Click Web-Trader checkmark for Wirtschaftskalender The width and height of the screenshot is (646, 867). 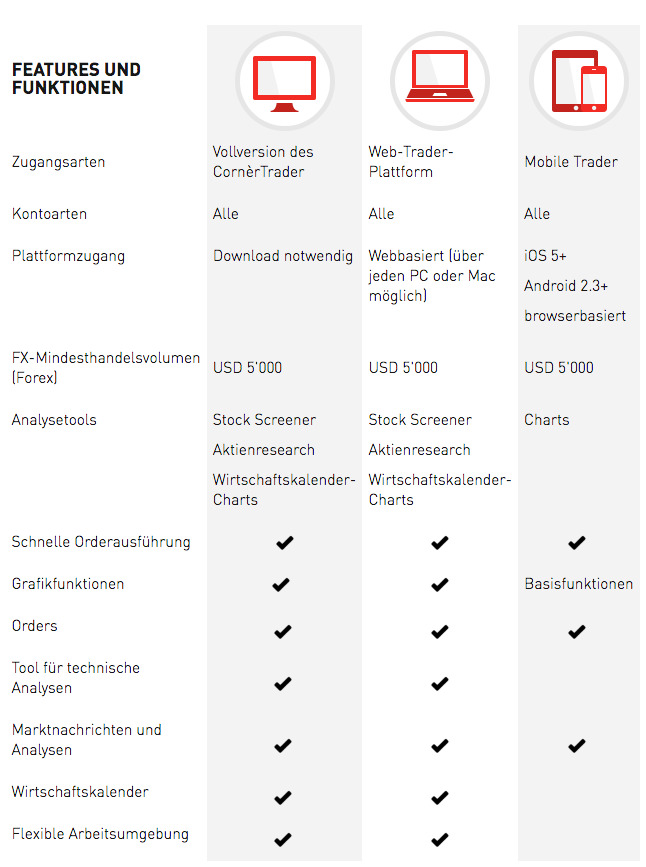(x=439, y=797)
